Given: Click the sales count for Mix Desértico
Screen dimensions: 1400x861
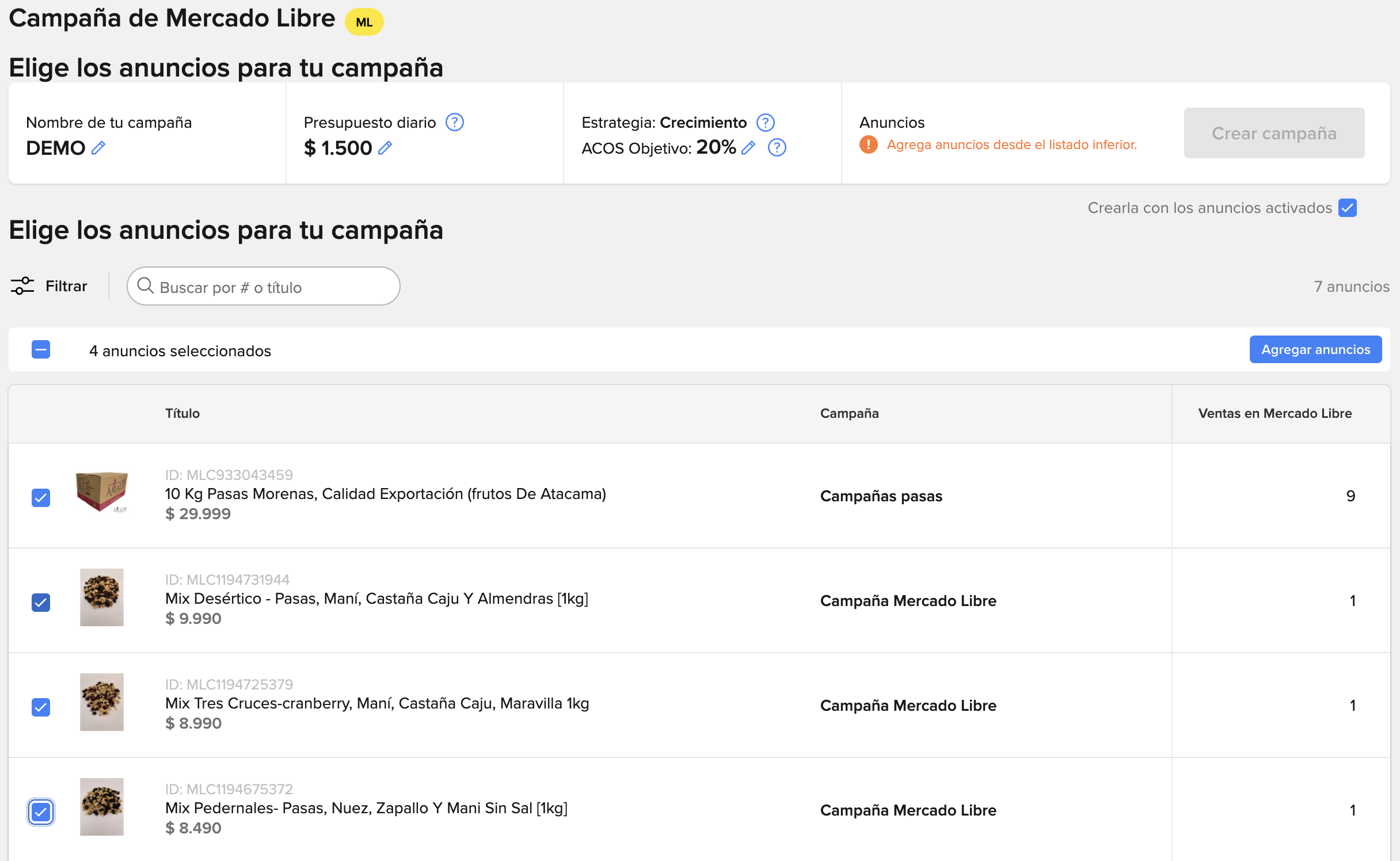Looking at the screenshot, I should pos(1353,600).
